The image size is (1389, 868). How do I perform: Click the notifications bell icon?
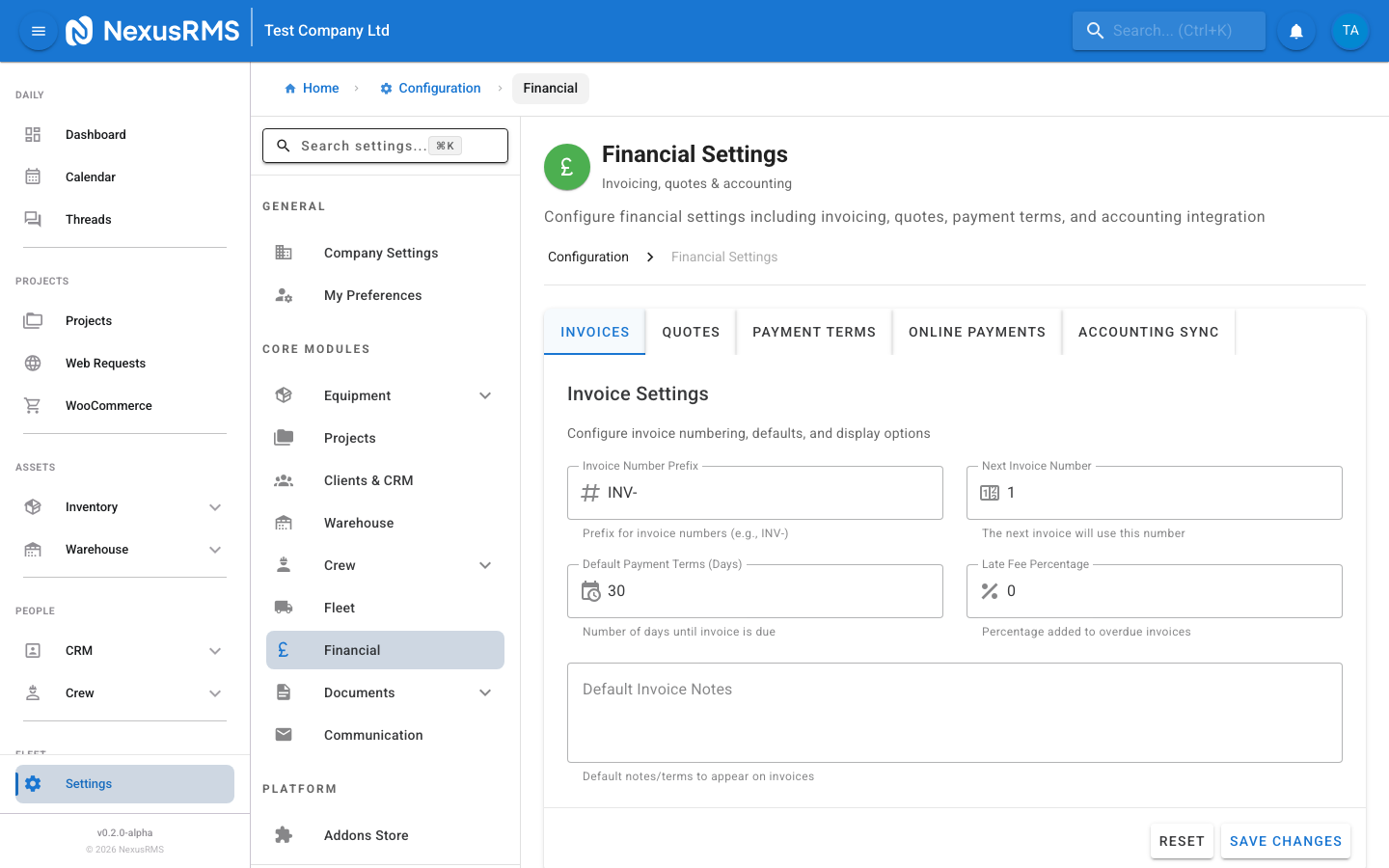click(x=1295, y=30)
